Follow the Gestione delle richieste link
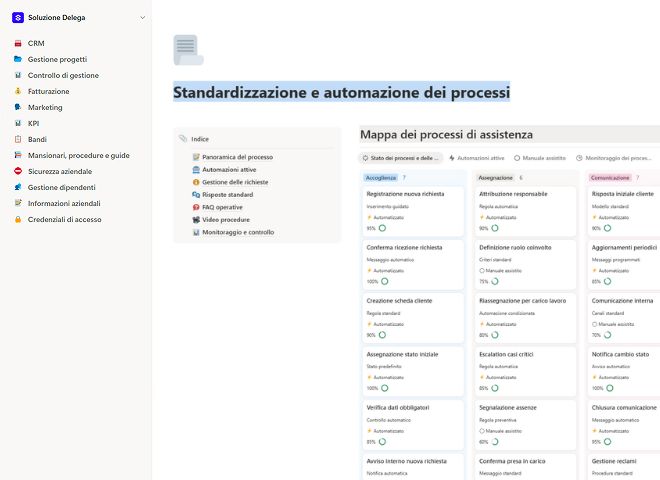The image size is (660, 480). point(235,182)
